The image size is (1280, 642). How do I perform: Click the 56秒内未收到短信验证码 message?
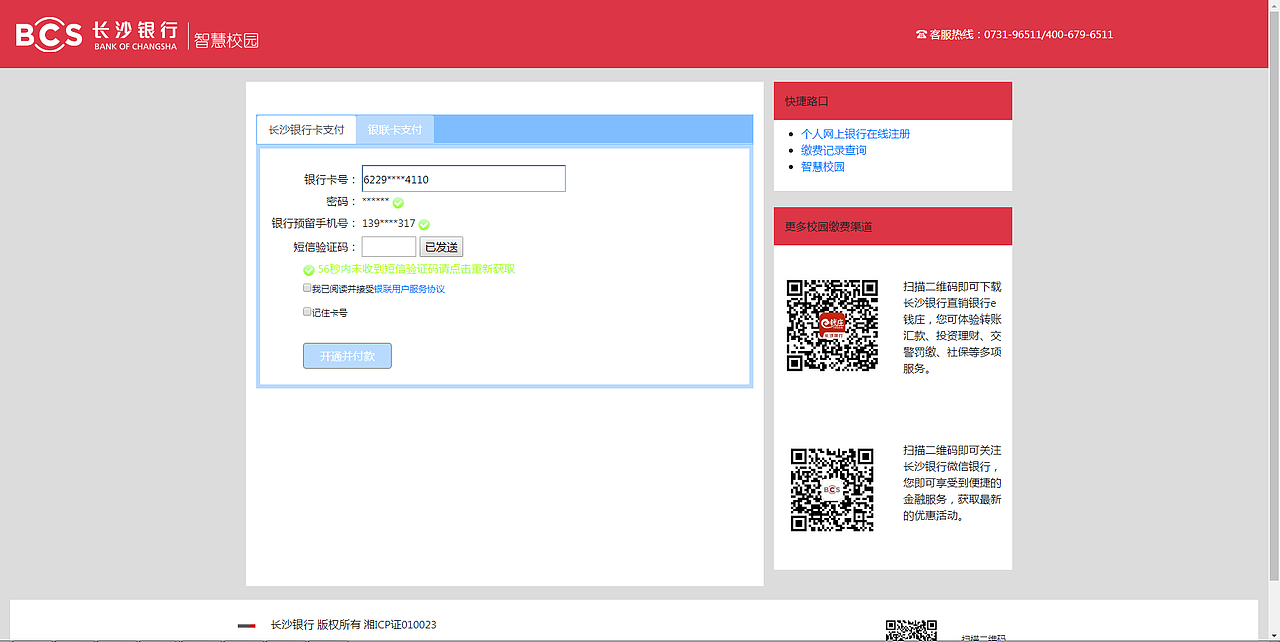[416, 270]
